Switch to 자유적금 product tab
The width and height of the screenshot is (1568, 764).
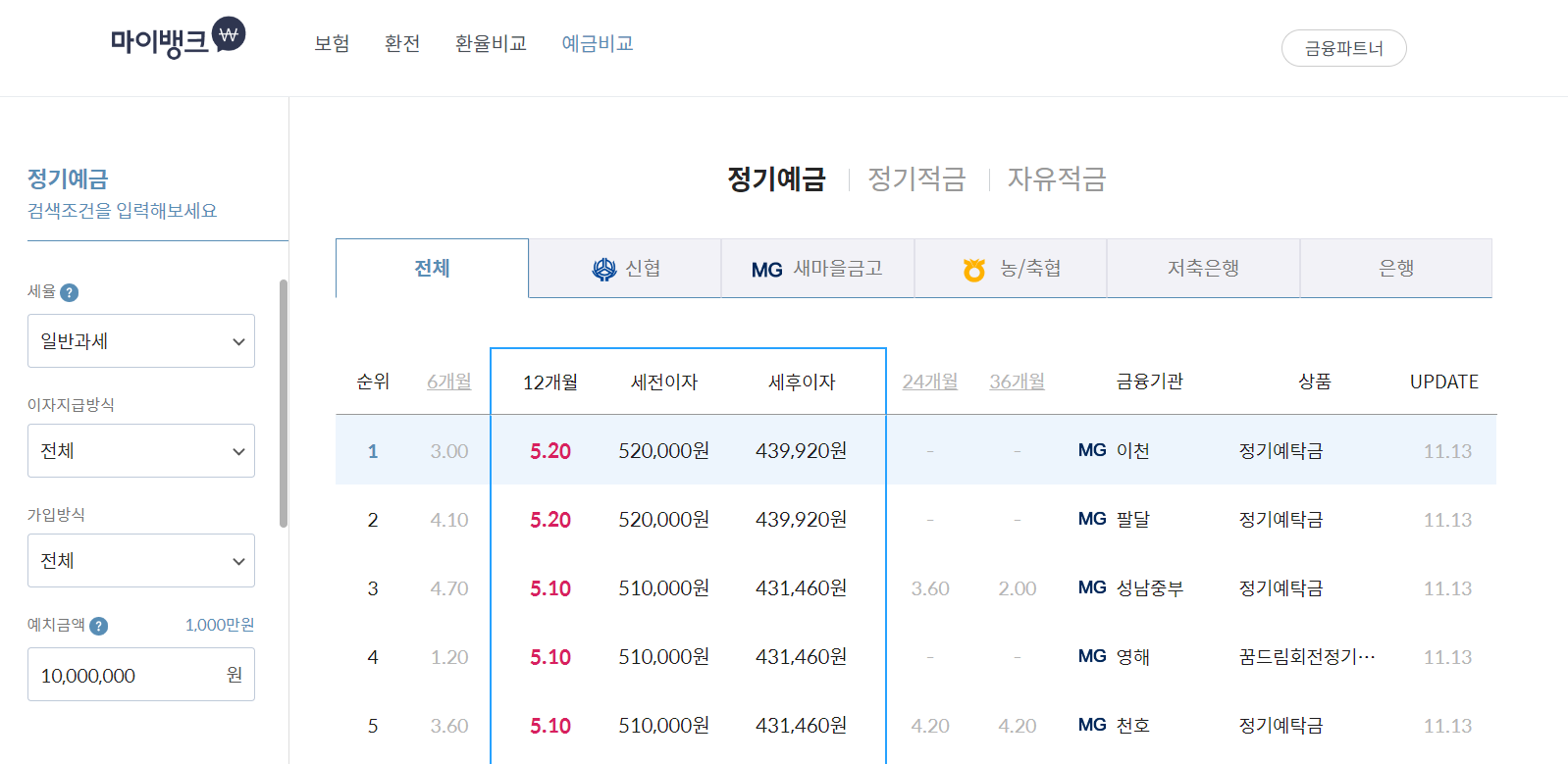click(x=1057, y=178)
